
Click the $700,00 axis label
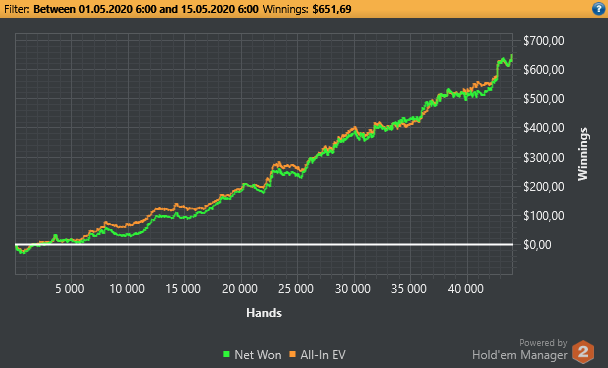544,40
